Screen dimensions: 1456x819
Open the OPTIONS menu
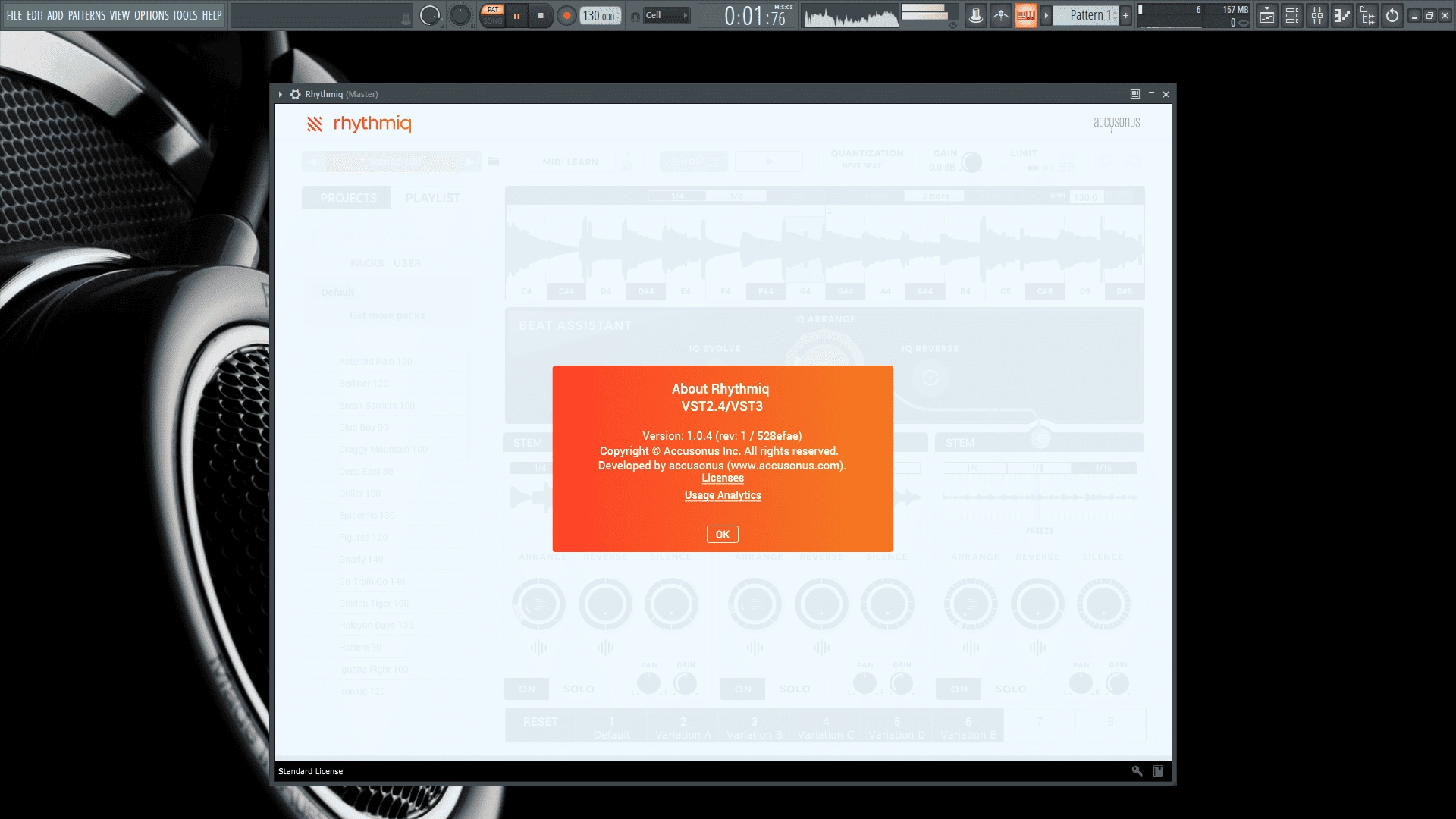click(152, 15)
